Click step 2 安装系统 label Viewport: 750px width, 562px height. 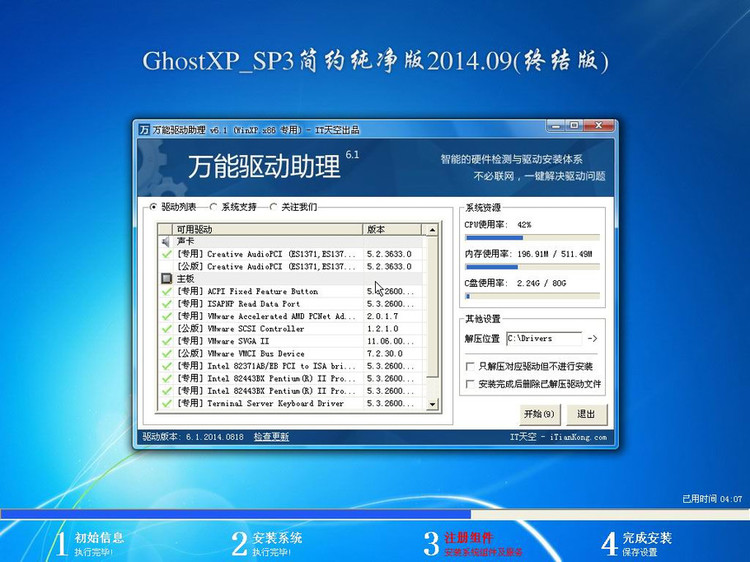click(277, 538)
